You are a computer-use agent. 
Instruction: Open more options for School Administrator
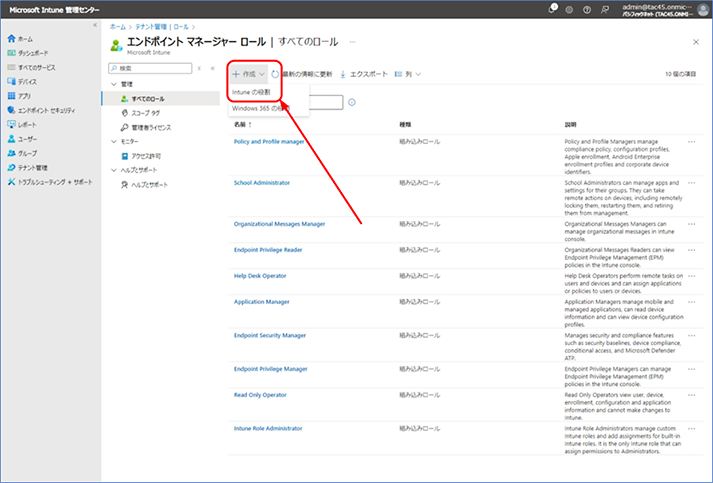coord(691,183)
